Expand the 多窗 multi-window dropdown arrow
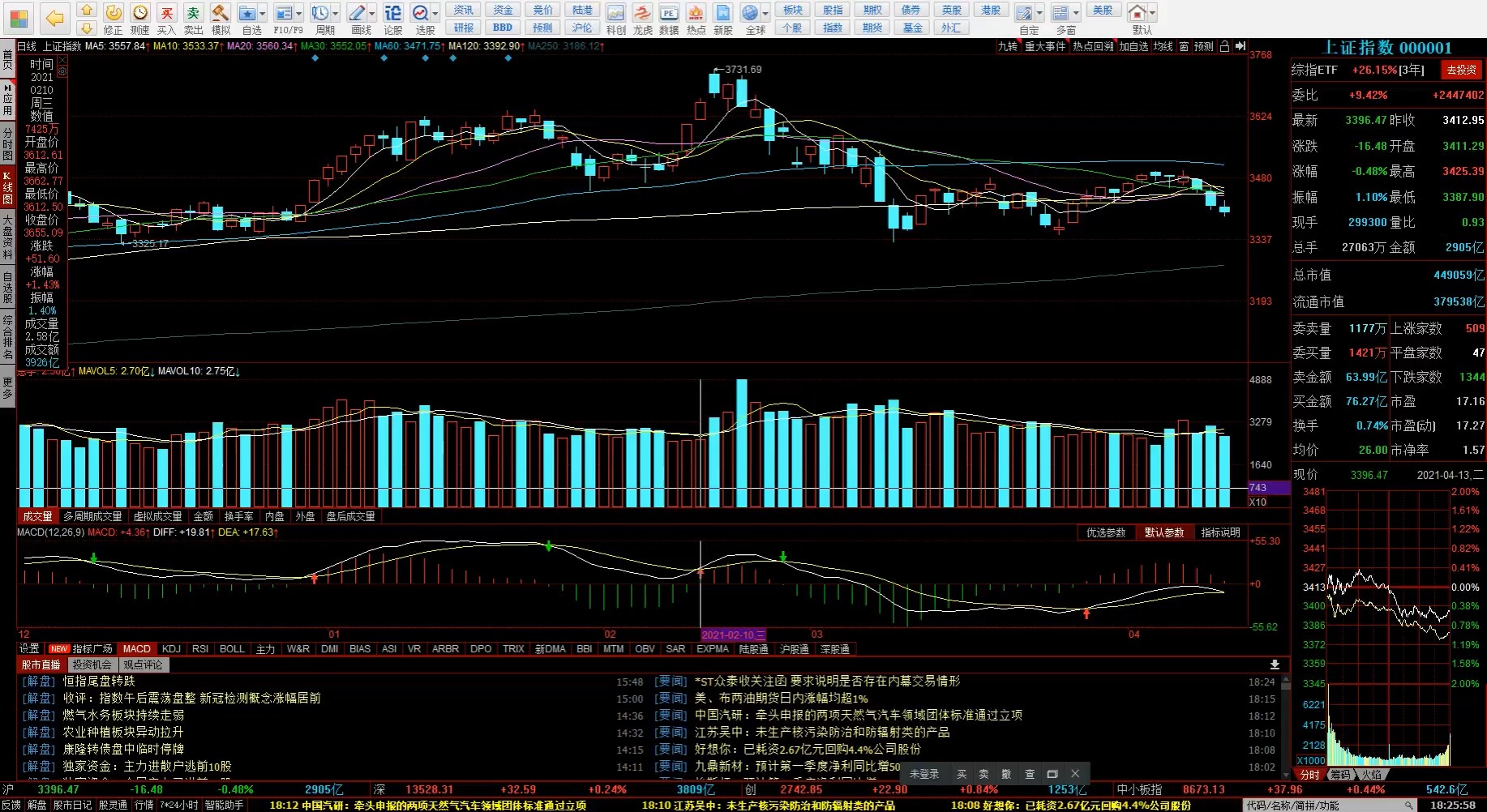1487x812 pixels. tap(1076, 13)
